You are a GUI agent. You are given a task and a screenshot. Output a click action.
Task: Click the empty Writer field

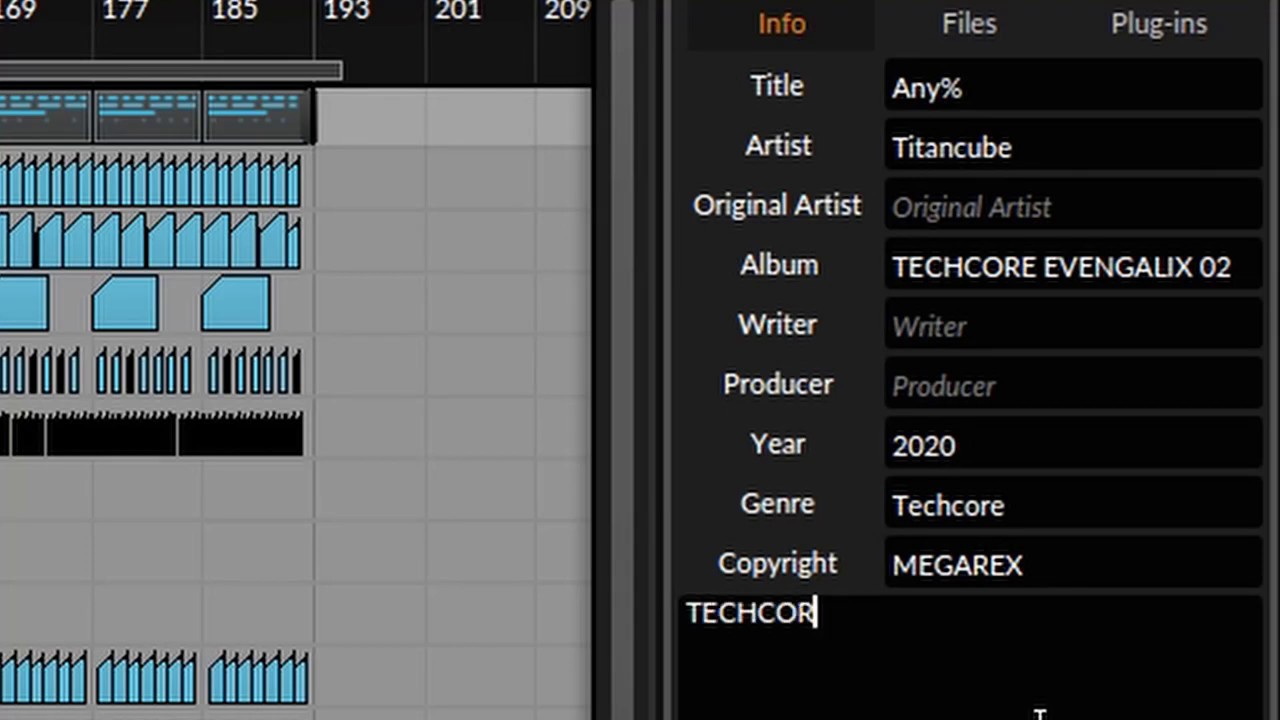pos(1073,326)
